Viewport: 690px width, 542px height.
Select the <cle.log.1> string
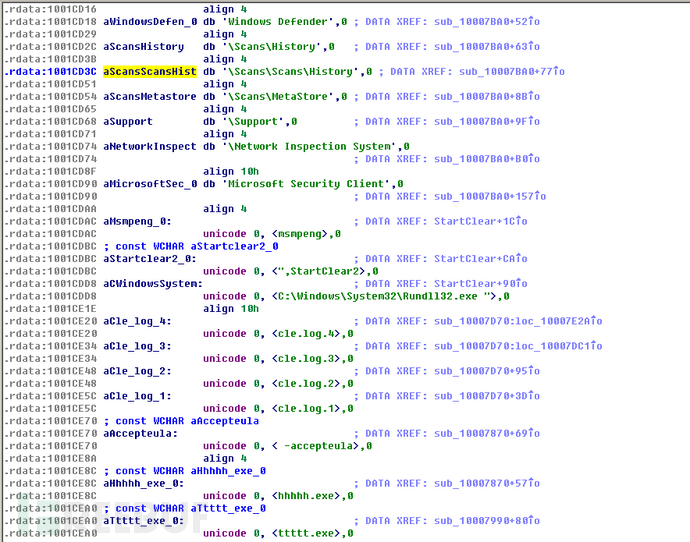coord(306,409)
